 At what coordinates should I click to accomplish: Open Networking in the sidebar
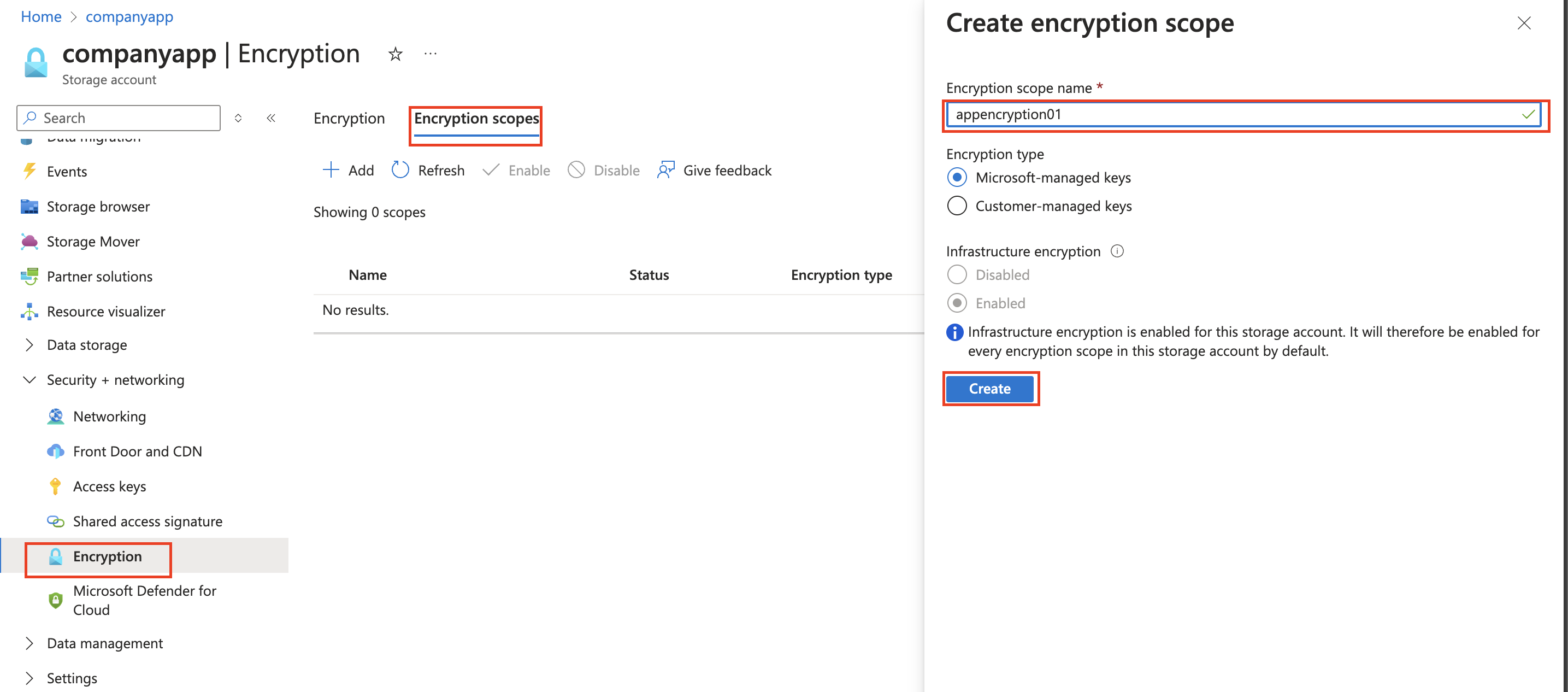pyautogui.click(x=110, y=416)
